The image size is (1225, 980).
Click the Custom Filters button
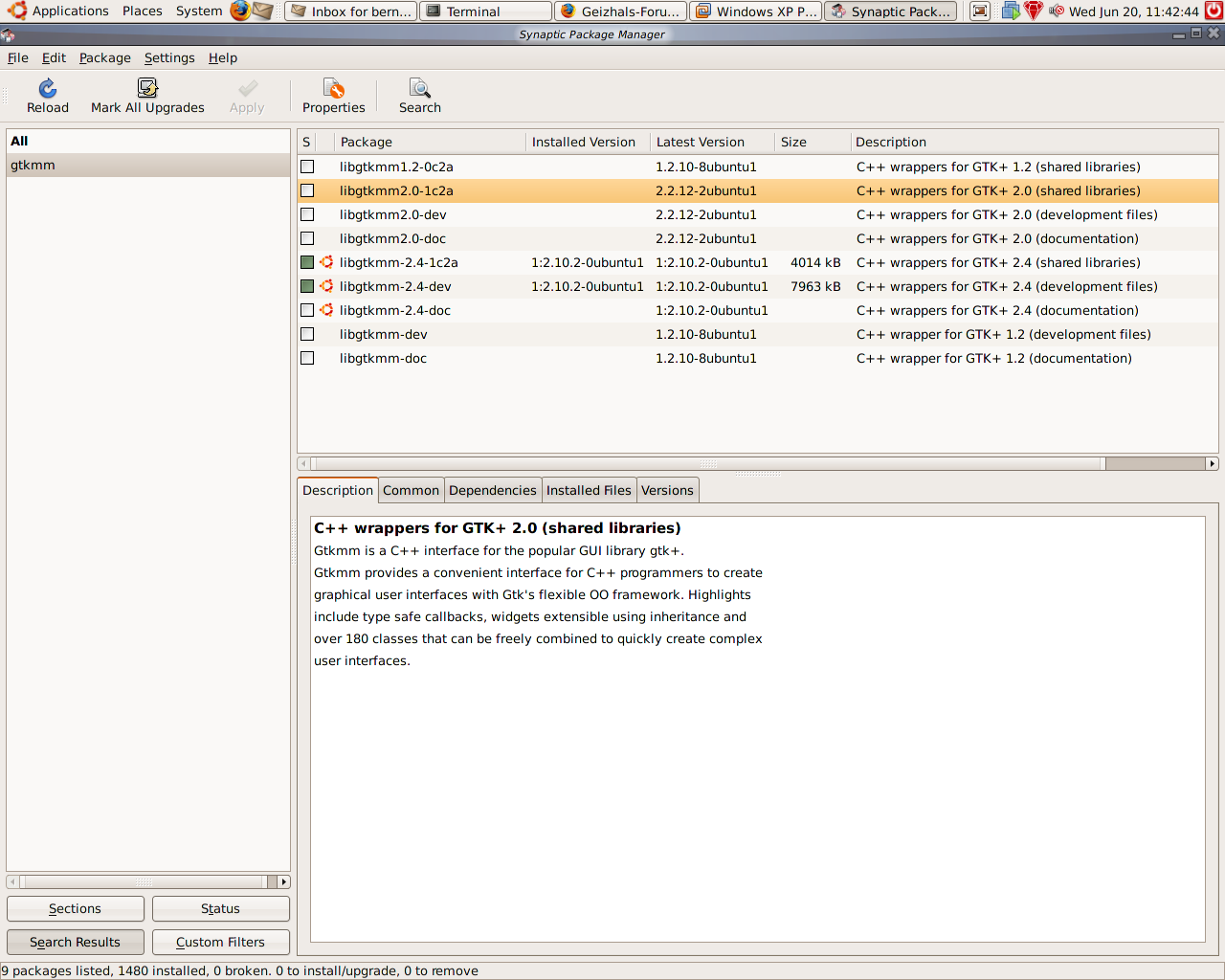coord(221,942)
